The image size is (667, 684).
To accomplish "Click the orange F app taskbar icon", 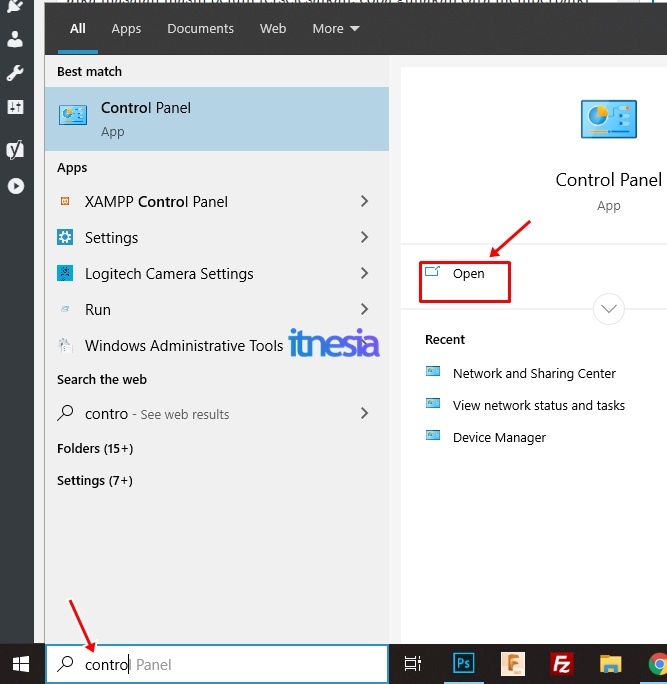I will (x=513, y=664).
